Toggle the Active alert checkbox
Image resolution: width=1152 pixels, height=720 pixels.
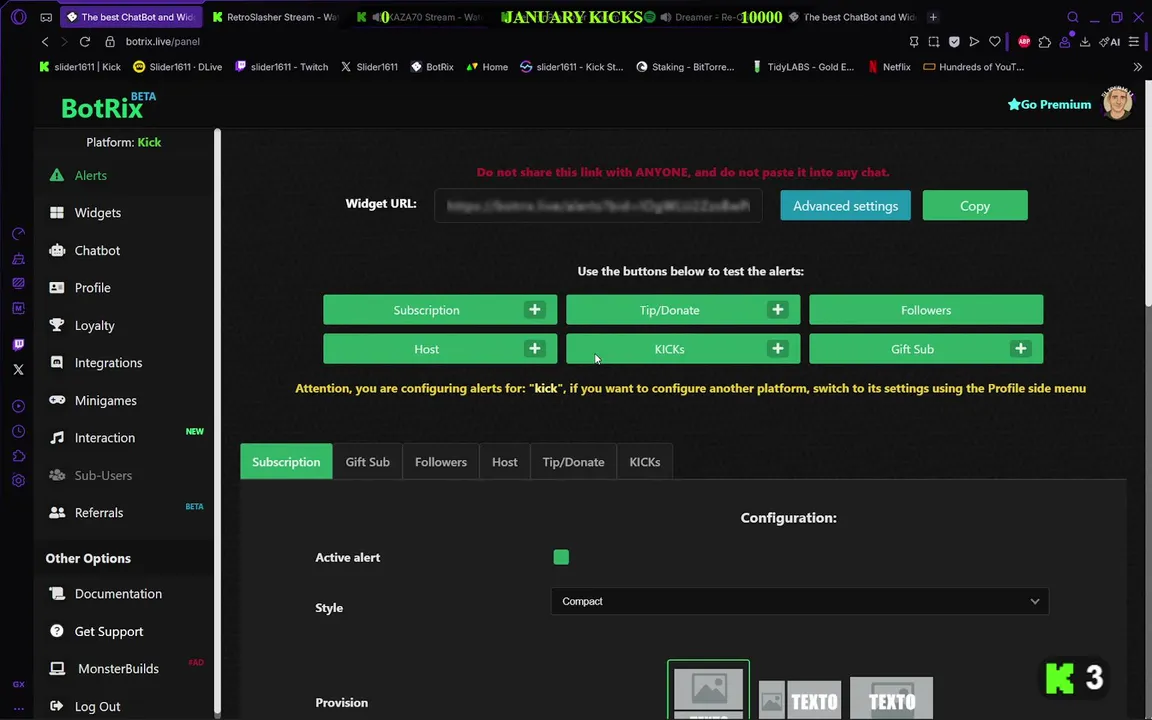pos(561,558)
